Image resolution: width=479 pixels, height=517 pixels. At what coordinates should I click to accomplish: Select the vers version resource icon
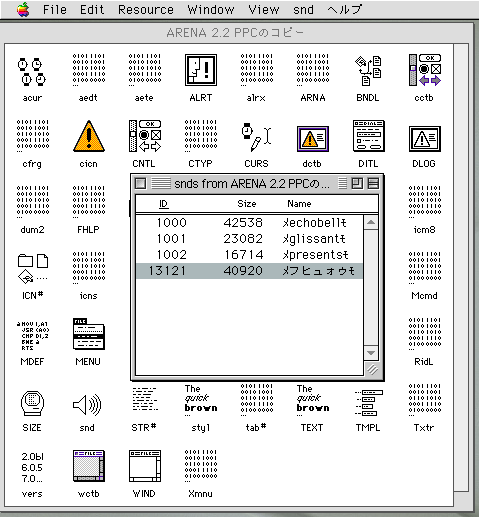tap(32, 467)
